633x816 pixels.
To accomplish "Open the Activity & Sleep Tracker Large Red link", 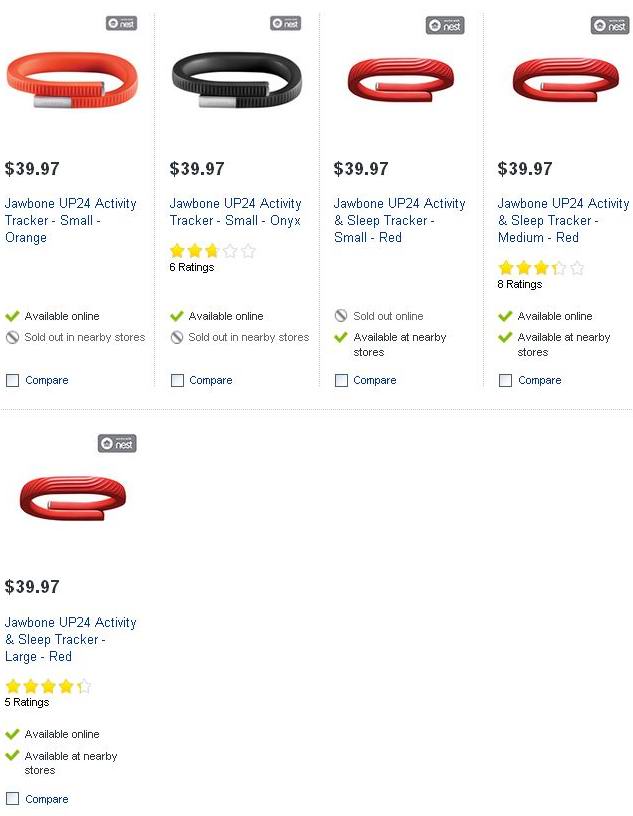I will [x=70, y=639].
